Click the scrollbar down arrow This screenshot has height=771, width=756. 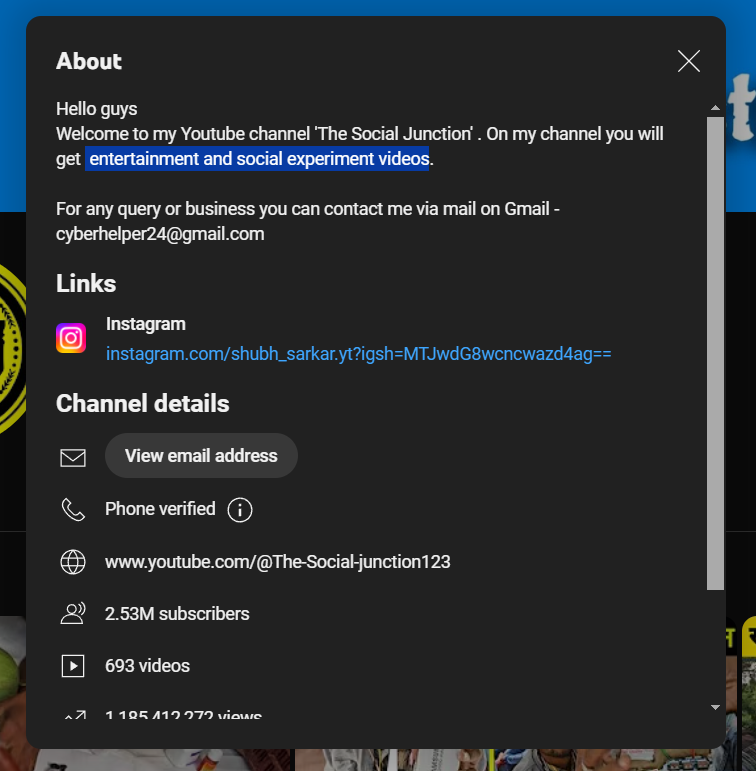715,707
